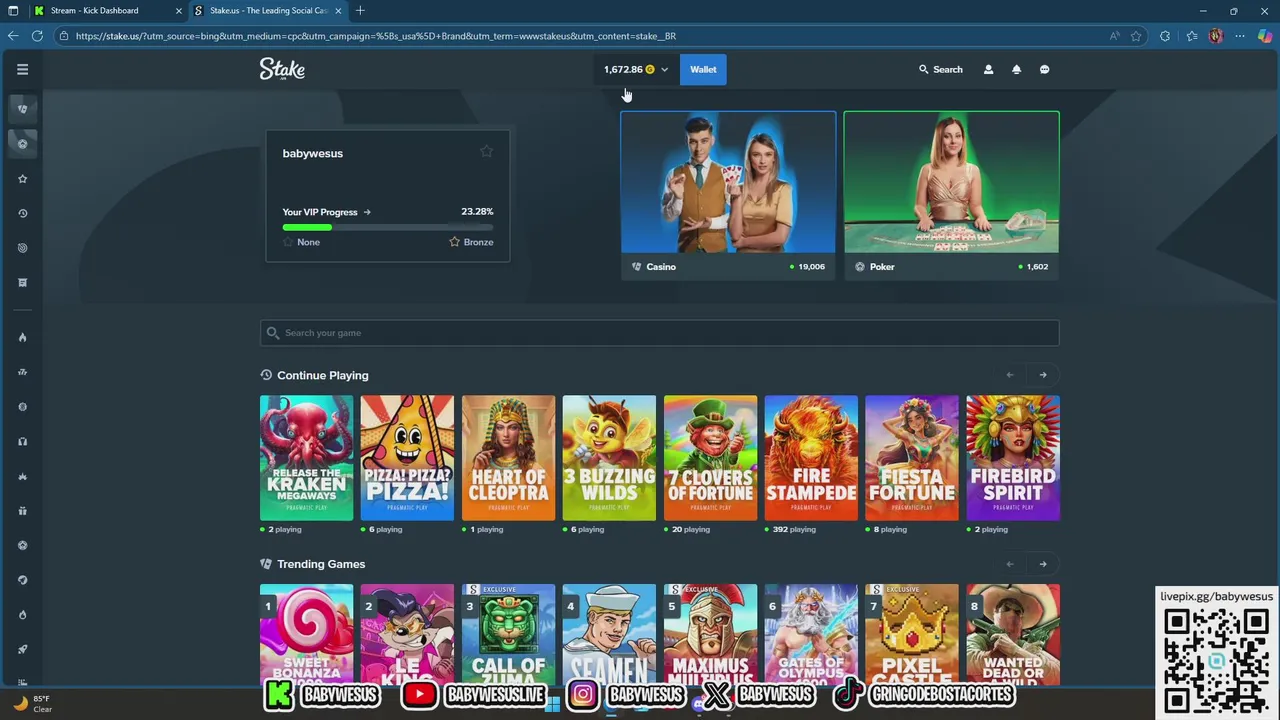Click the VIP progress bar

(388, 227)
